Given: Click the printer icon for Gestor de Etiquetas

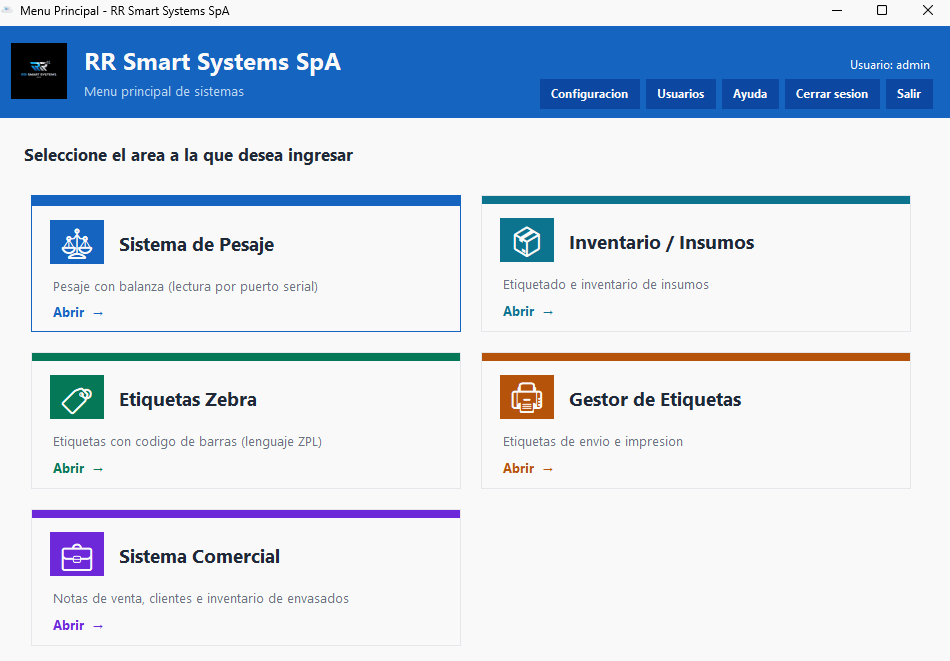Looking at the screenshot, I should tap(526, 397).
